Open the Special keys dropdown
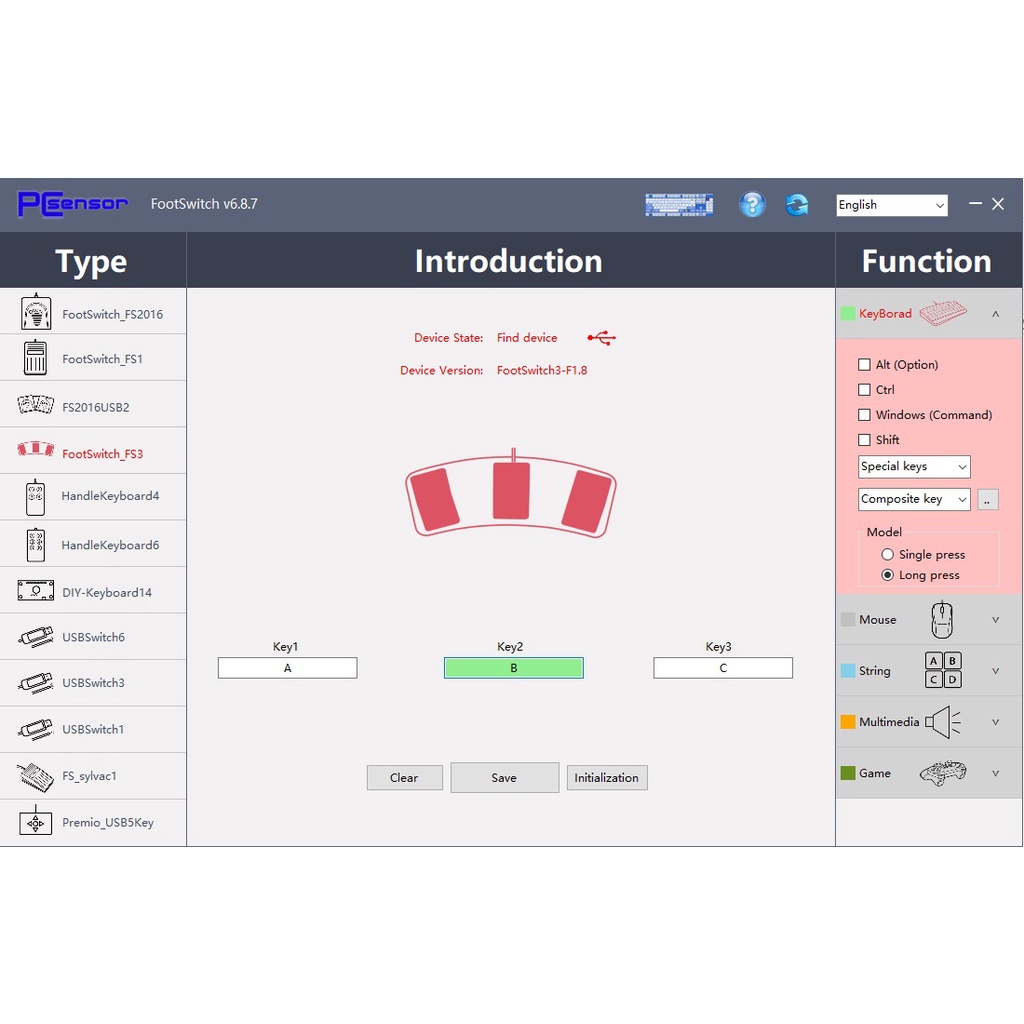1024x1024 pixels. [x=914, y=467]
